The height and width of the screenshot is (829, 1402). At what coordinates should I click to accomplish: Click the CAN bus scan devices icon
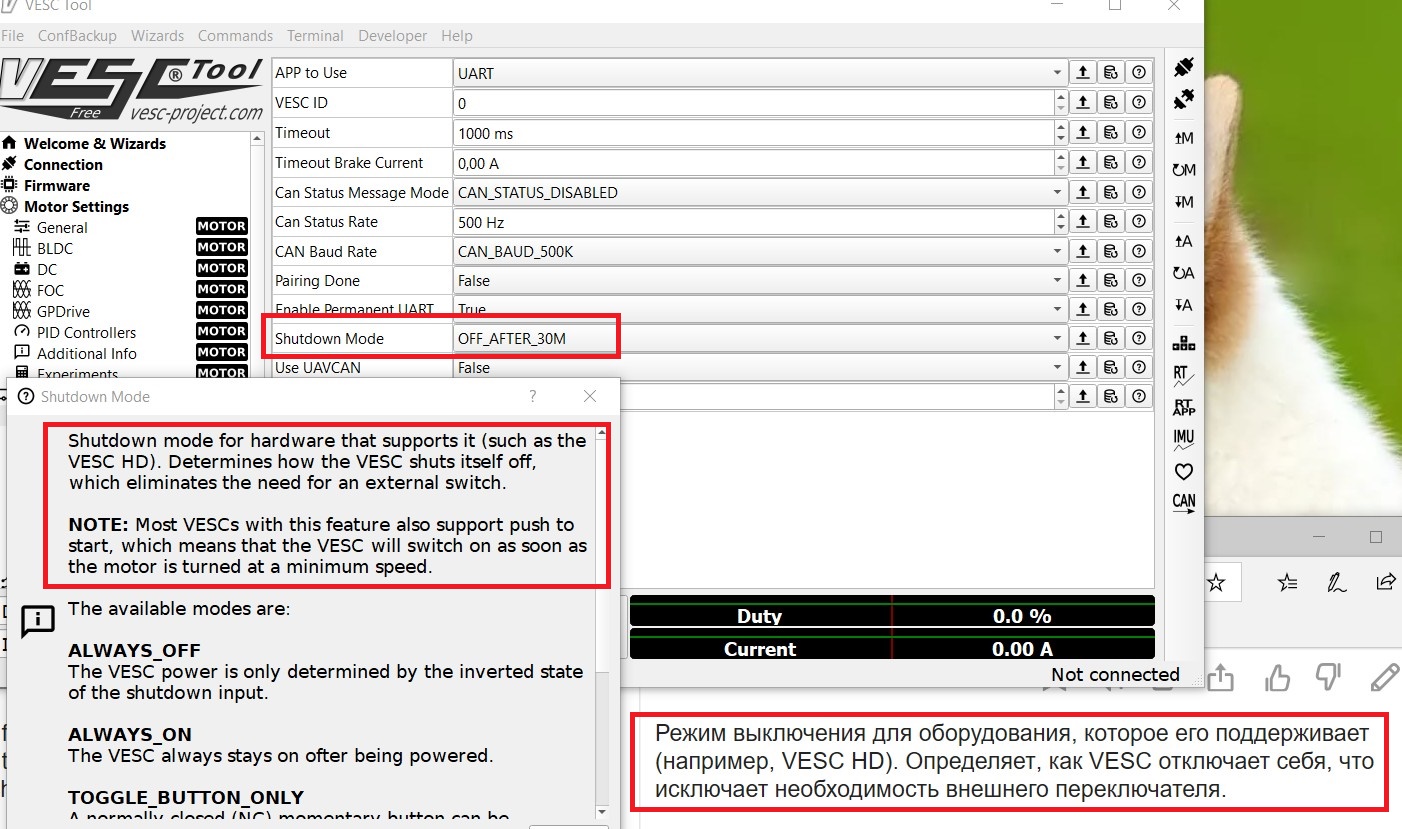pos(1184,343)
